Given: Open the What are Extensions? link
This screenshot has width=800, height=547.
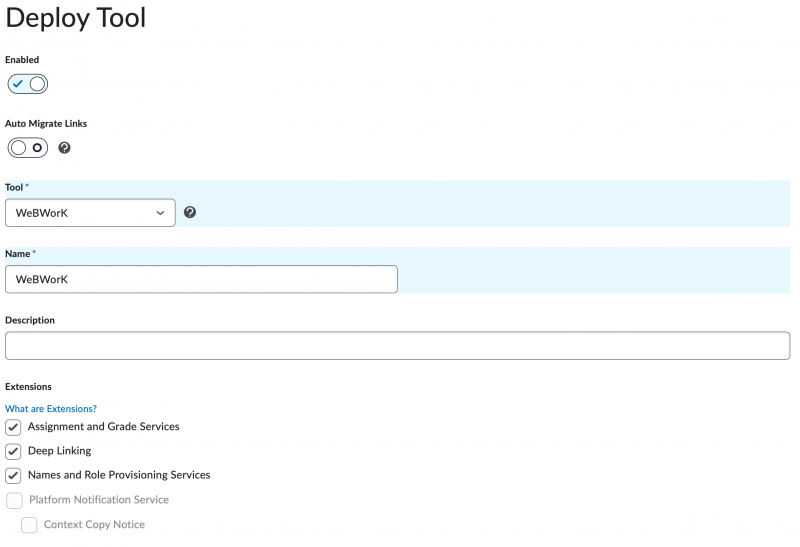Looking at the screenshot, I should point(51,409).
